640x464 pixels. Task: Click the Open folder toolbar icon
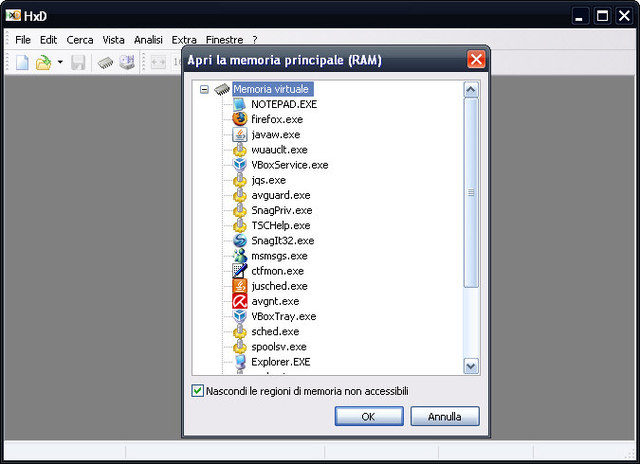[x=43, y=62]
